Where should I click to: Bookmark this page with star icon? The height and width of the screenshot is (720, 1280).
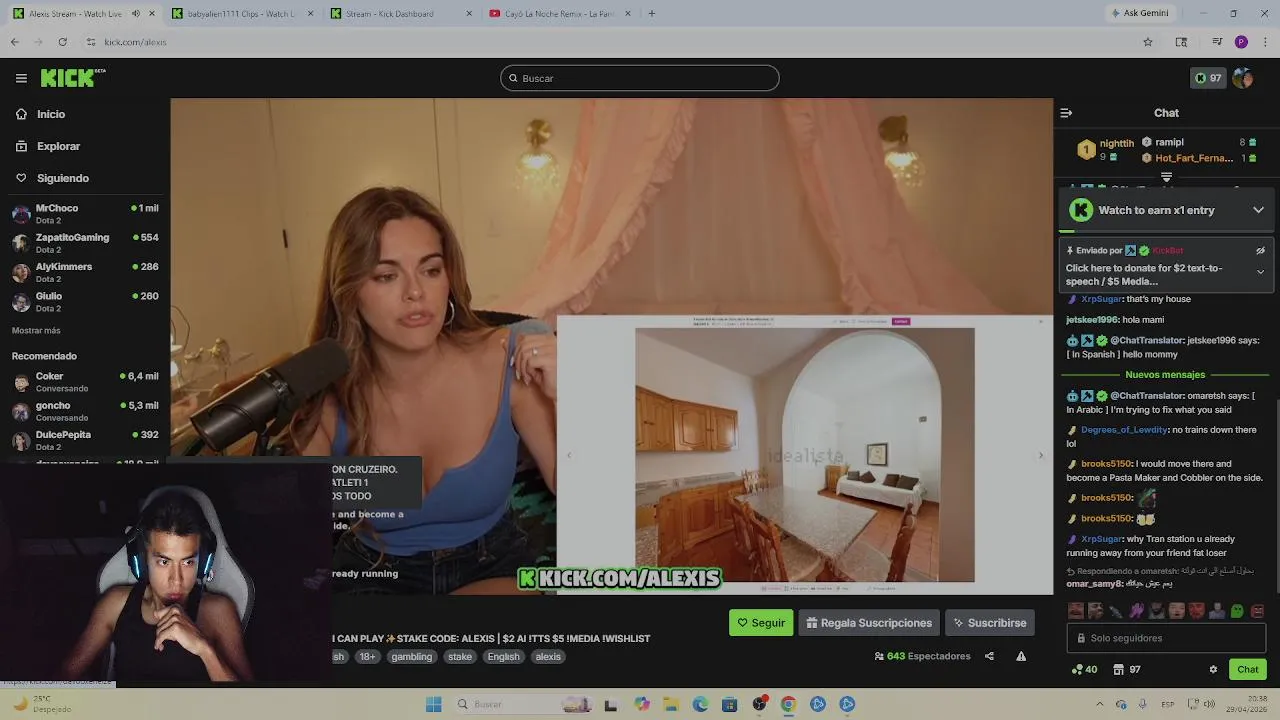1148,42
